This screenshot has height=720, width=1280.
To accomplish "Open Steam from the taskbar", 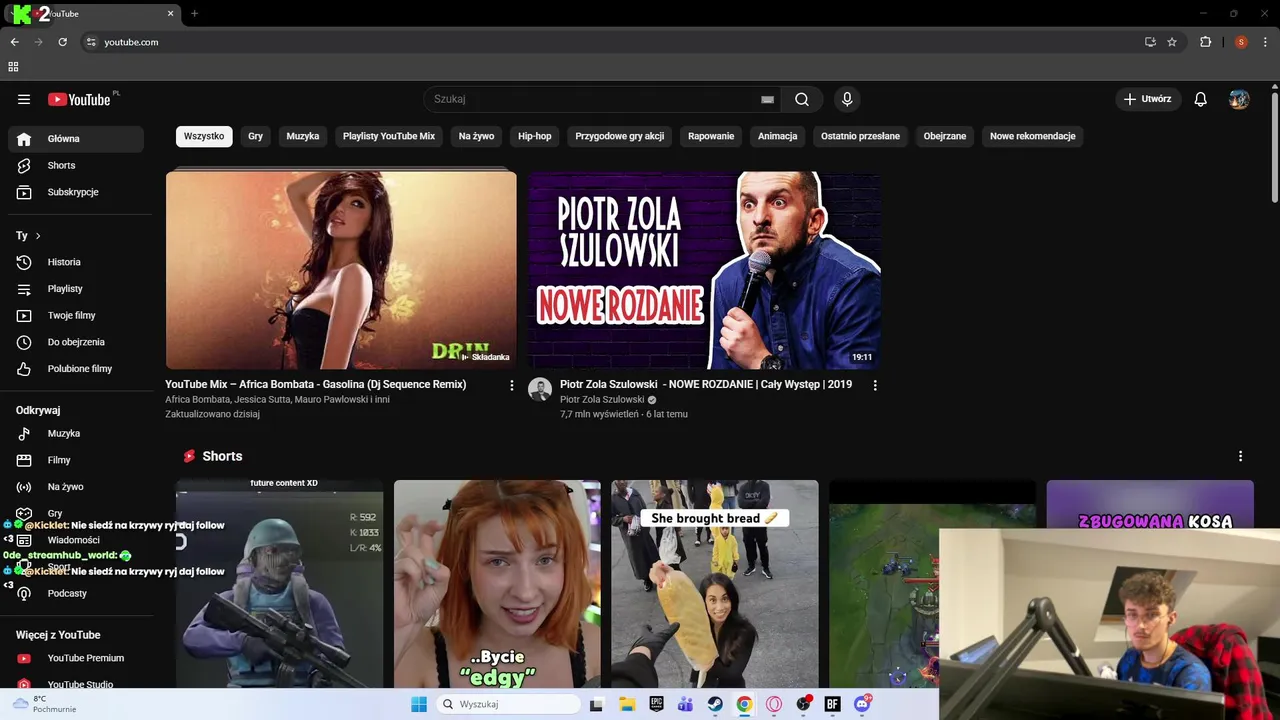I will click(x=715, y=704).
